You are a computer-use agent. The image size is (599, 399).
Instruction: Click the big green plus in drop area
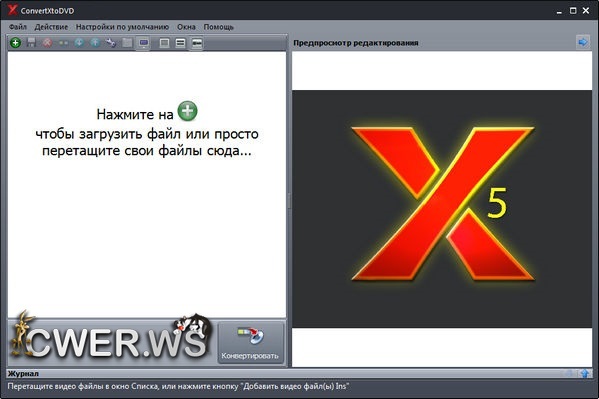pyautogui.click(x=188, y=111)
